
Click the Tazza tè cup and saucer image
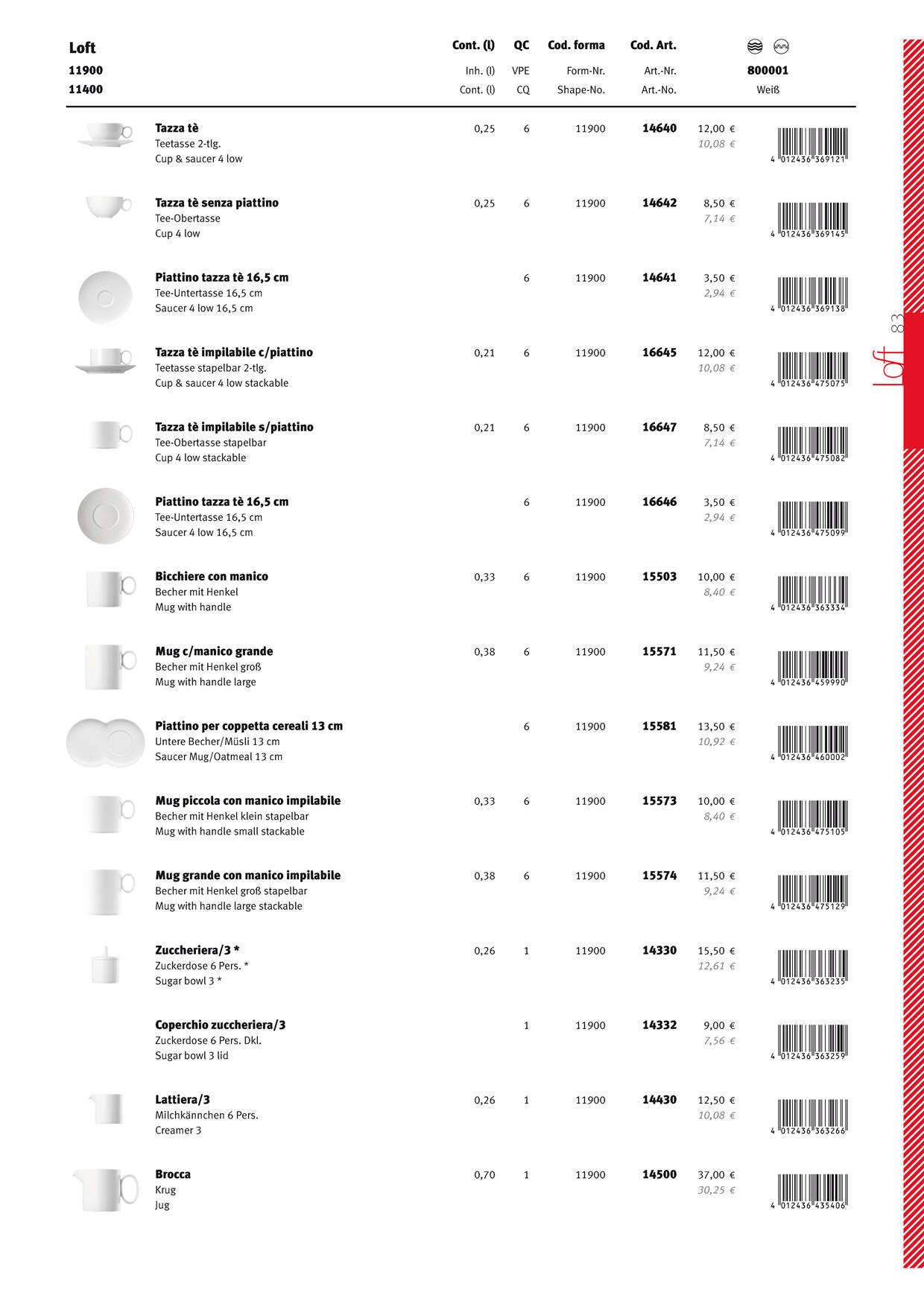tap(107, 135)
